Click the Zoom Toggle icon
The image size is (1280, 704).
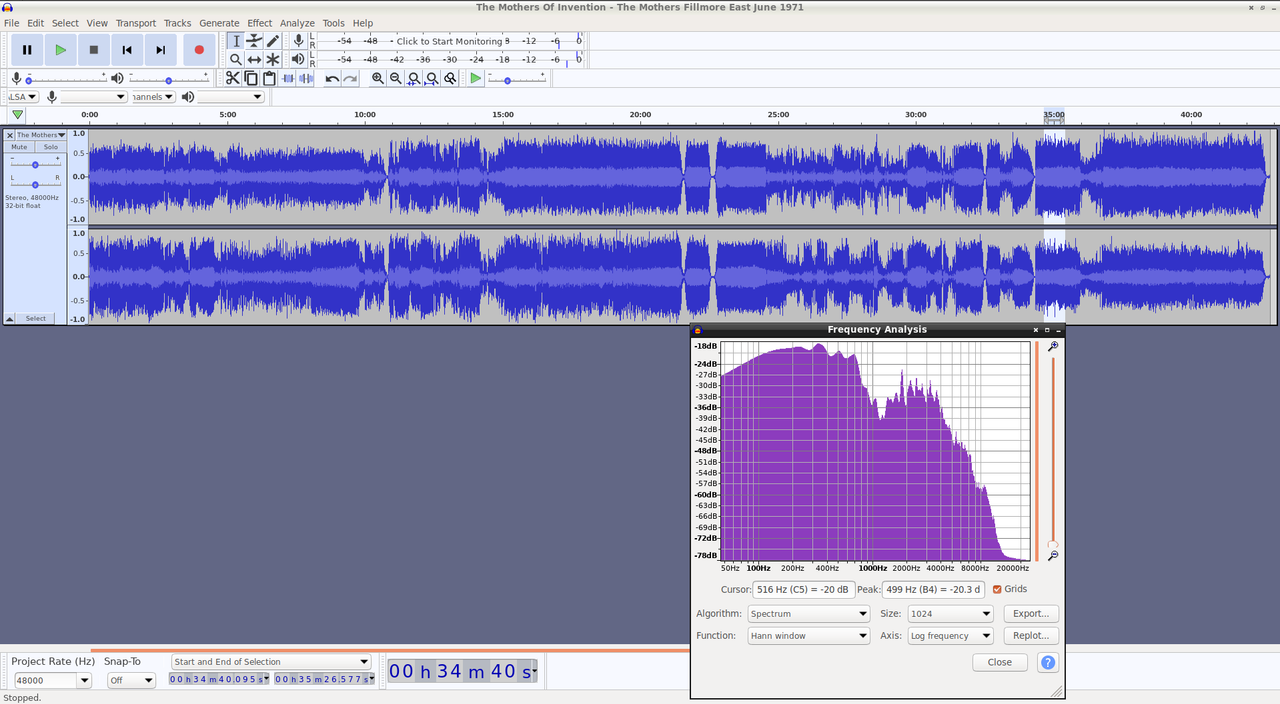point(451,78)
